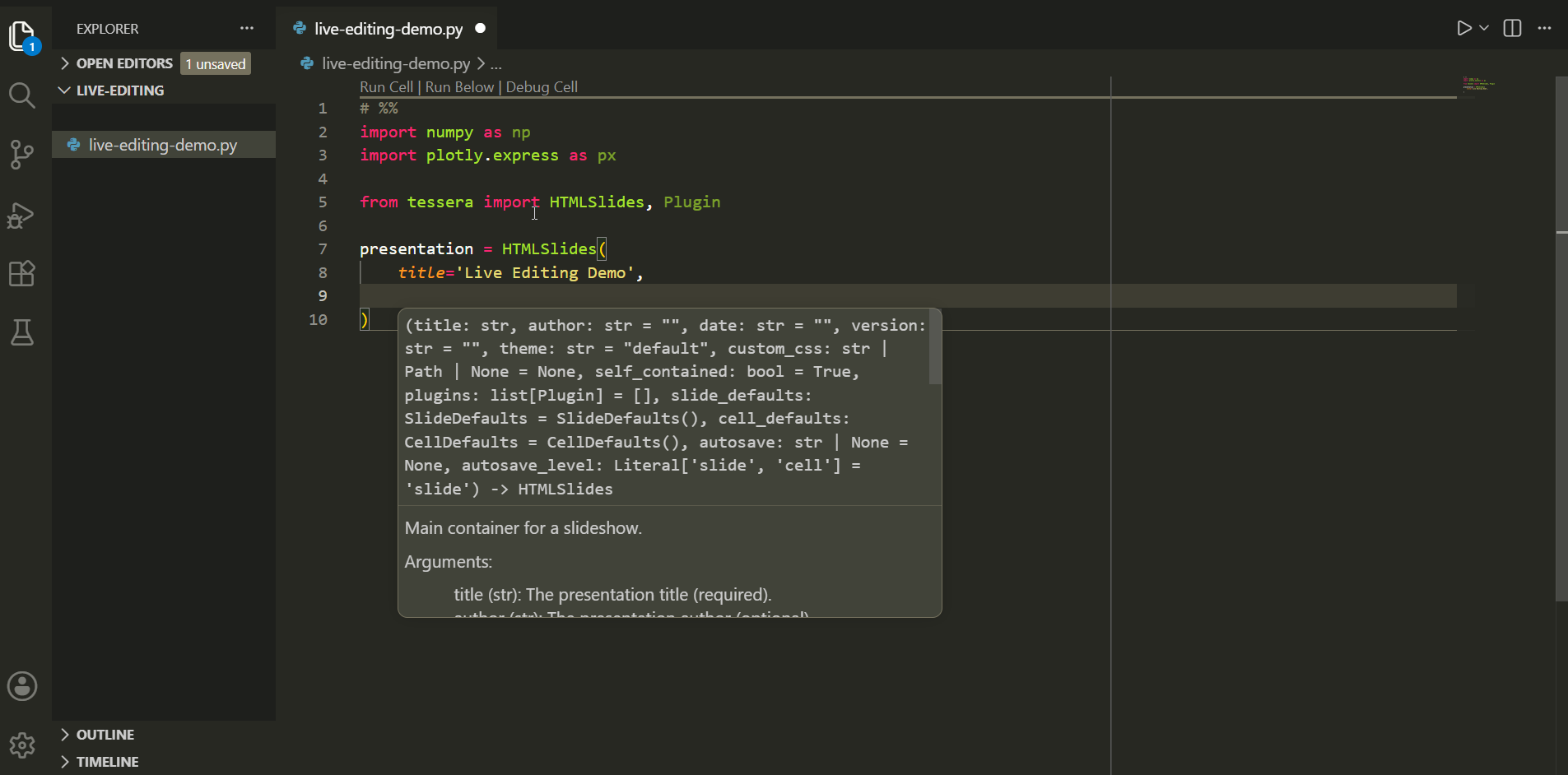Viewport: 1568px width, 775px height.
Task: Open the run options dropdown arrow
Action: pos(1484,28)
